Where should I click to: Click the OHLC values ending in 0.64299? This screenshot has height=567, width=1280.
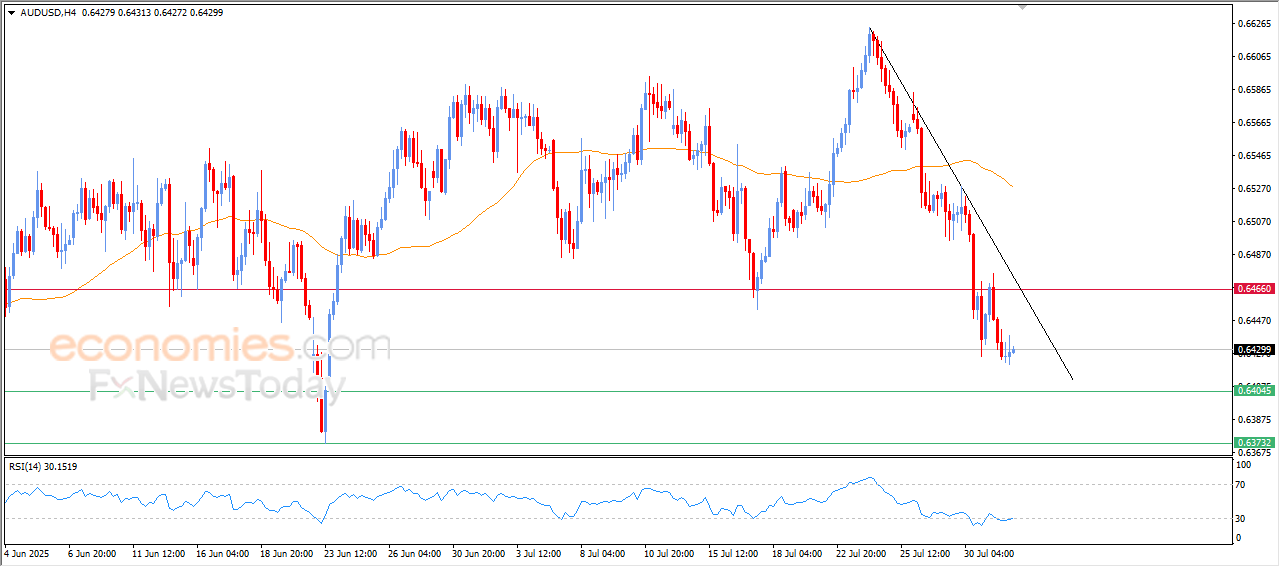coord(153,12)
